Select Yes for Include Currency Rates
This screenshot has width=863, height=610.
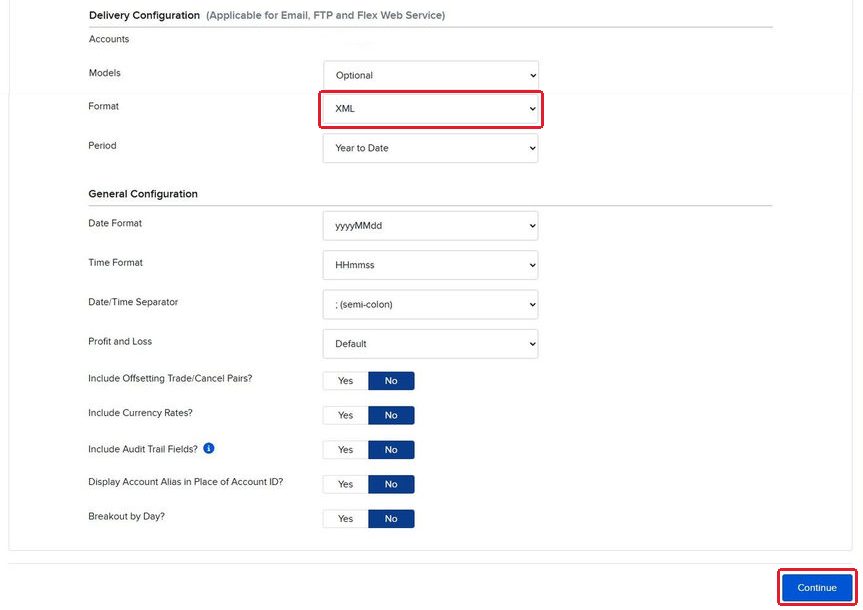click(x=346, y=416)
